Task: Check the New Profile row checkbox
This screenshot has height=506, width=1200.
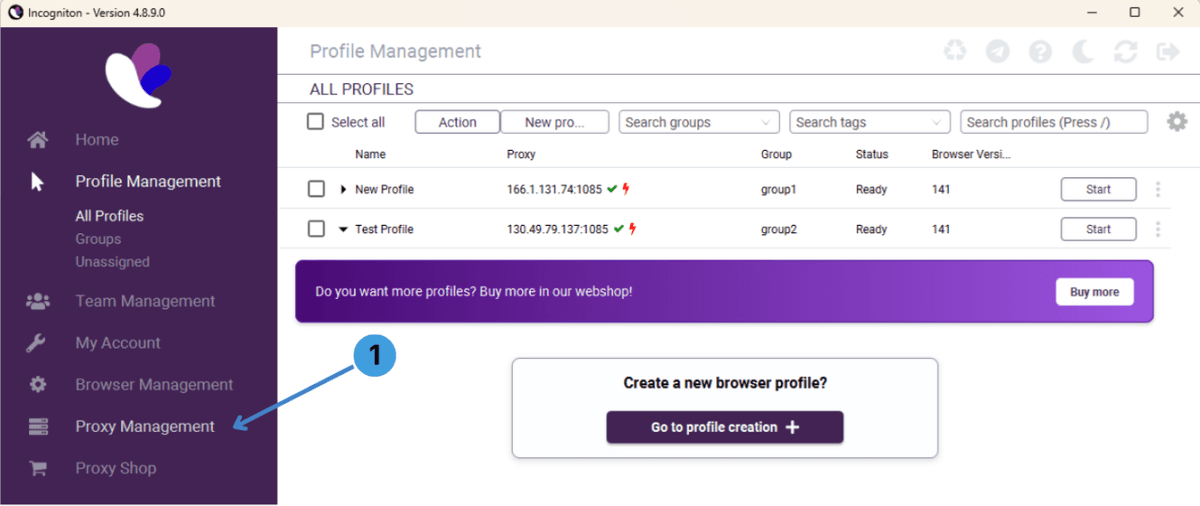Action: [x=316, y=189]
